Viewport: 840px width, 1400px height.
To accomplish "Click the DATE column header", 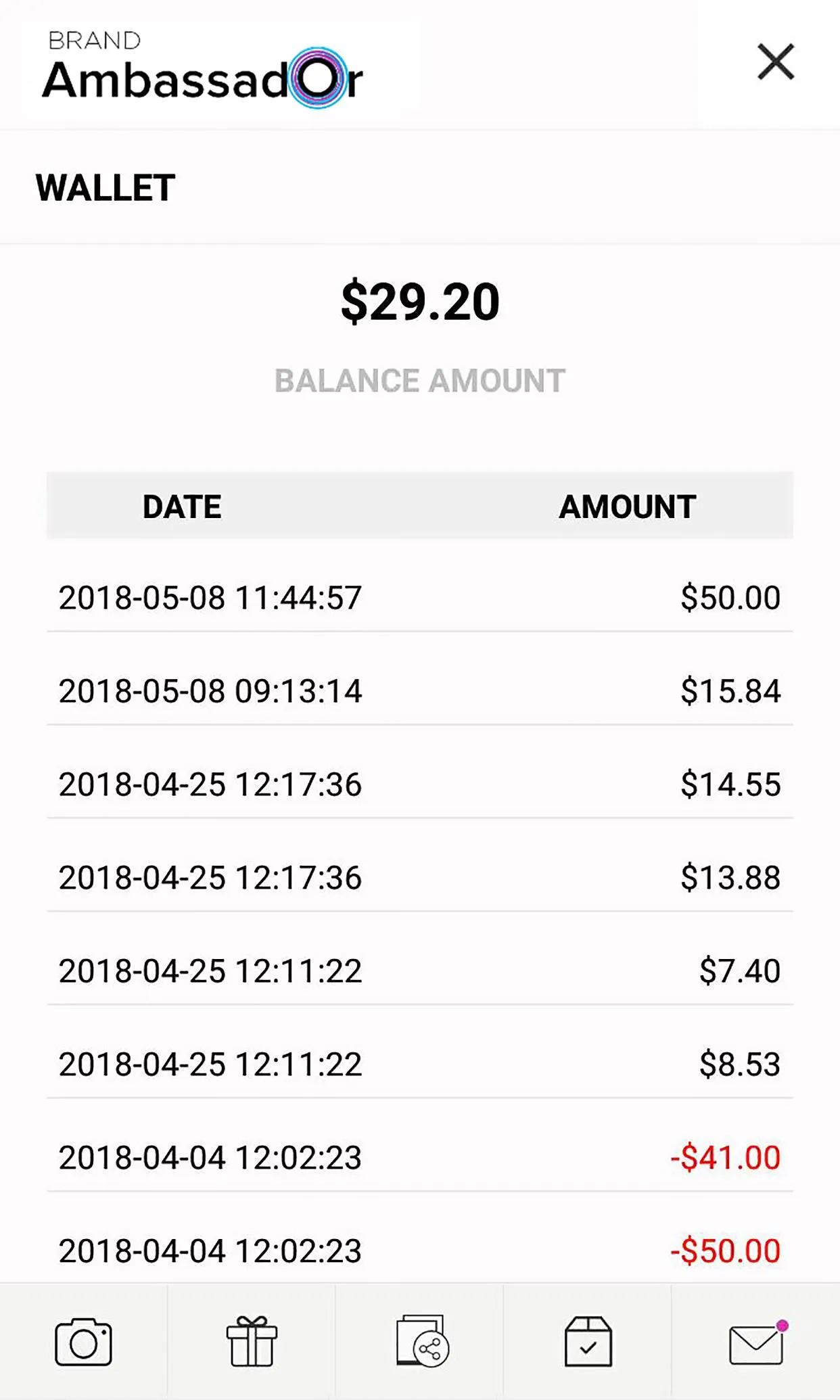I will pos(182,507).
